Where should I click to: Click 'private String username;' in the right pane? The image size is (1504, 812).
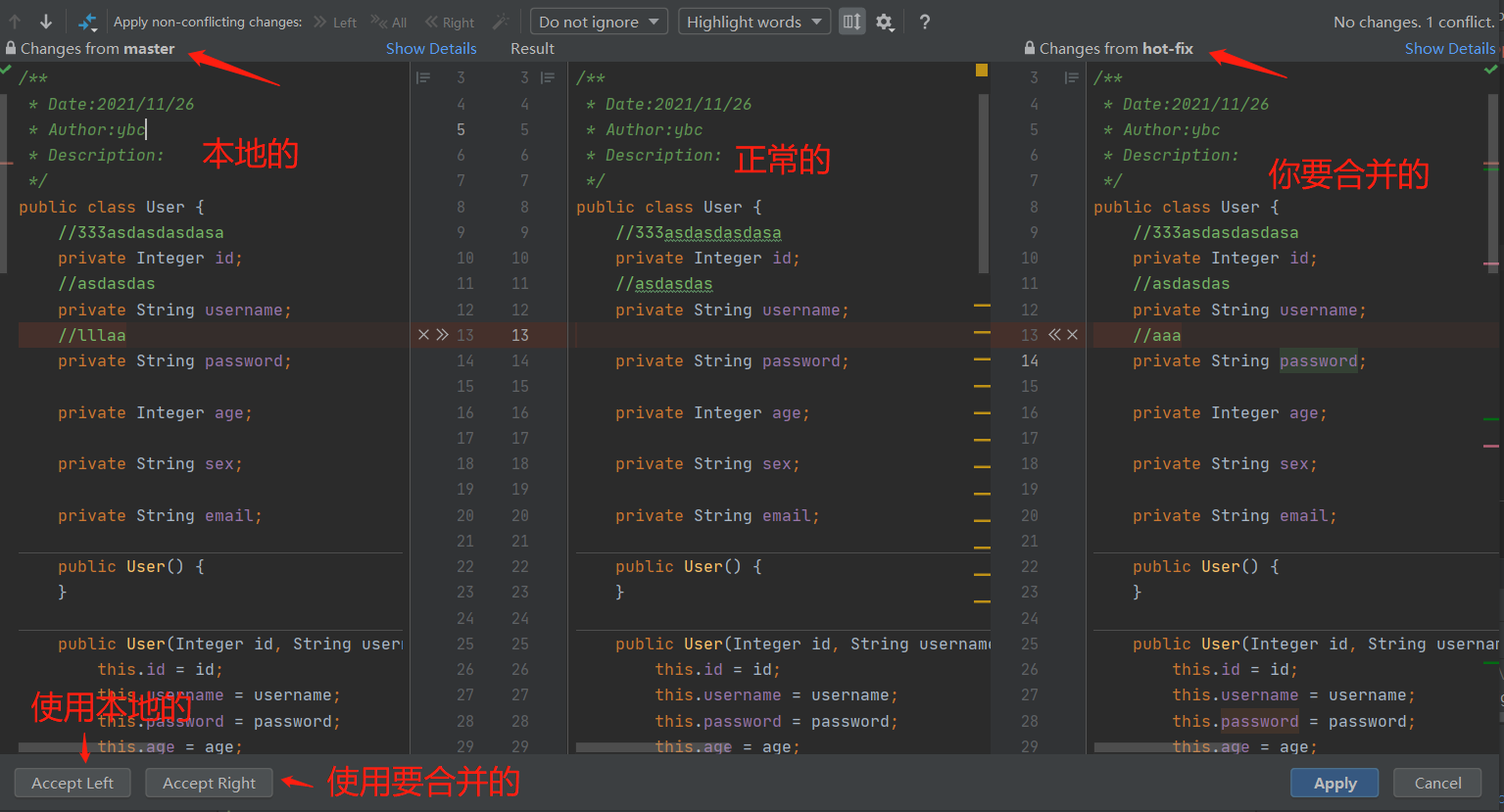tap(1249, 310)
